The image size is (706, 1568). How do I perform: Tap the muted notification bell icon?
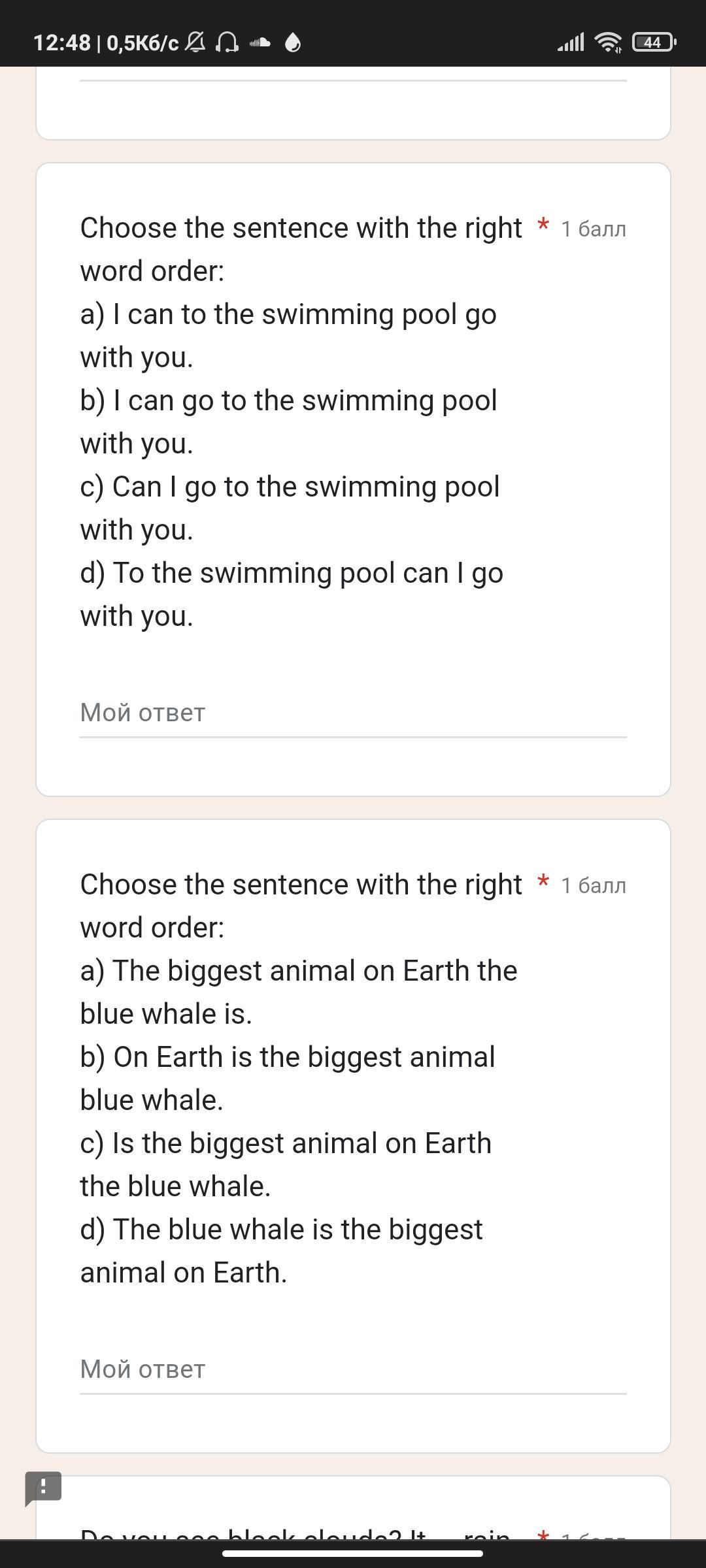pyautogui.click(x=195, y=43)
